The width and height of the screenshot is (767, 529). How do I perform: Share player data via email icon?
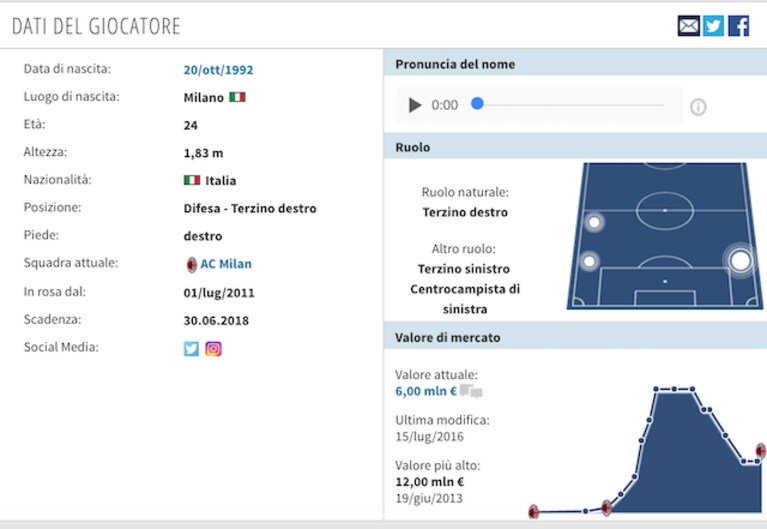(689, 26)
